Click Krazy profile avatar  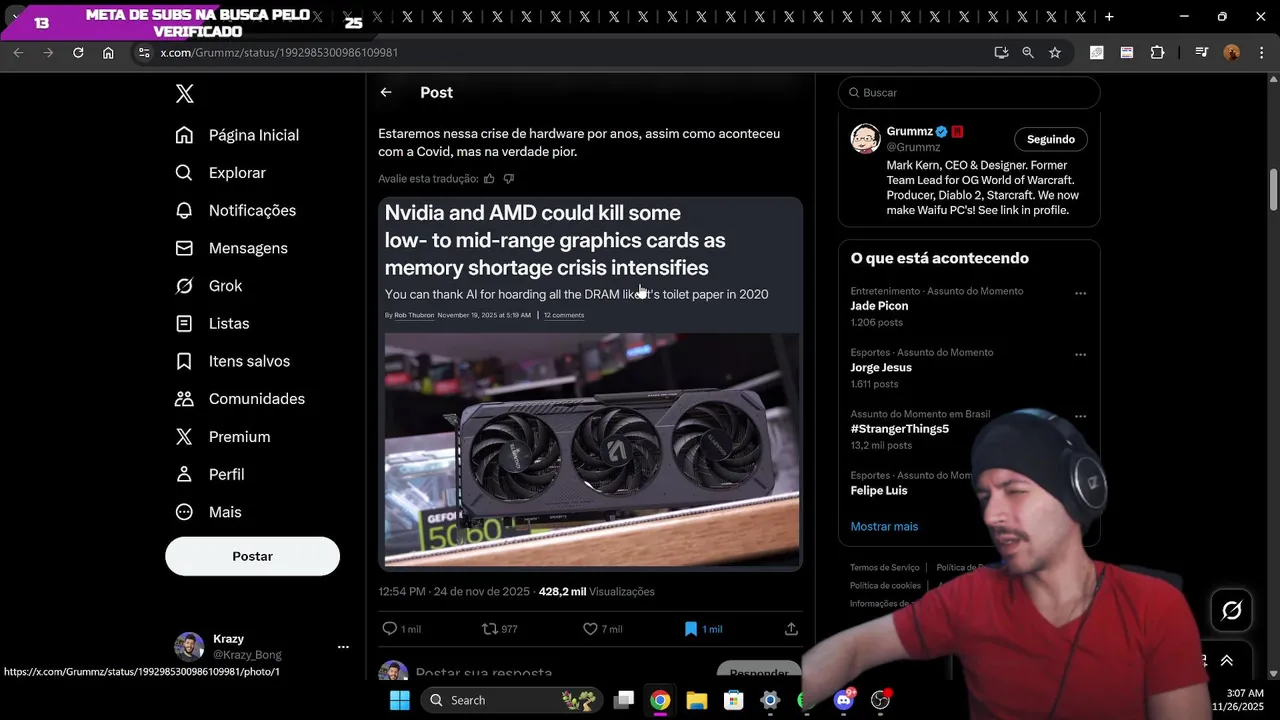pyautogui.click(x=189, y=647)
